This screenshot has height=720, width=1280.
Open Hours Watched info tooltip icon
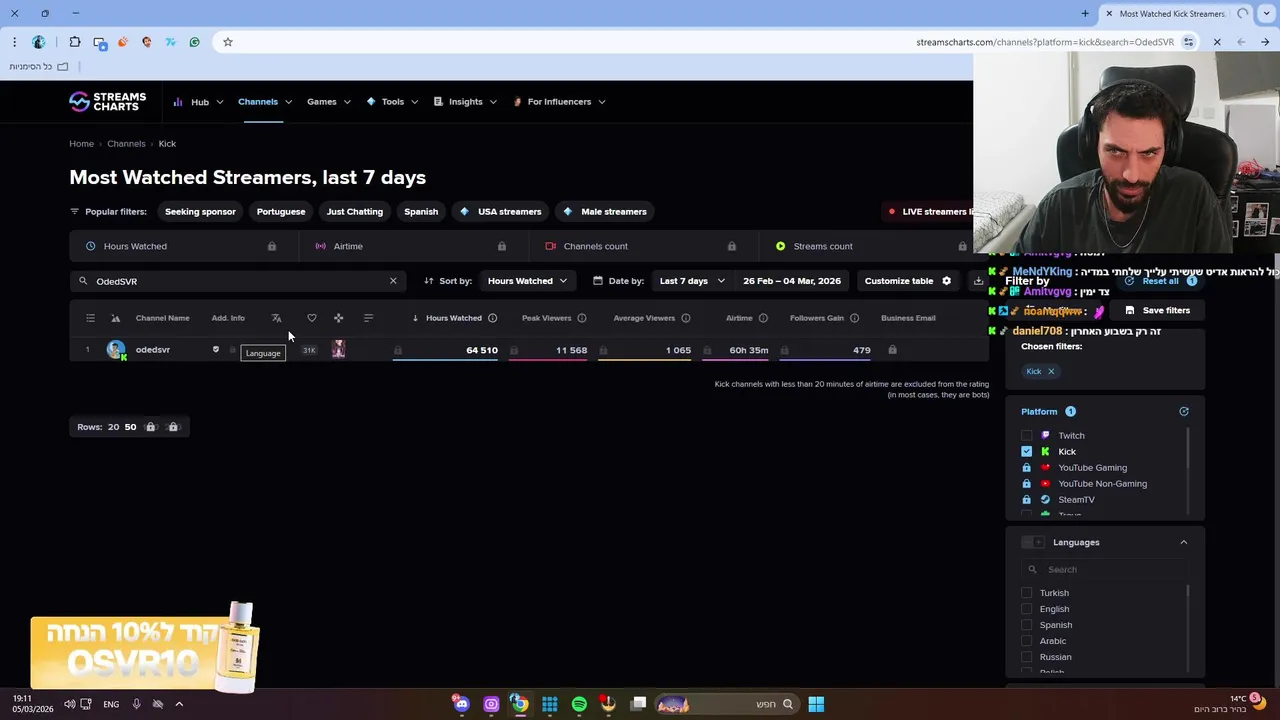point(492,318)
